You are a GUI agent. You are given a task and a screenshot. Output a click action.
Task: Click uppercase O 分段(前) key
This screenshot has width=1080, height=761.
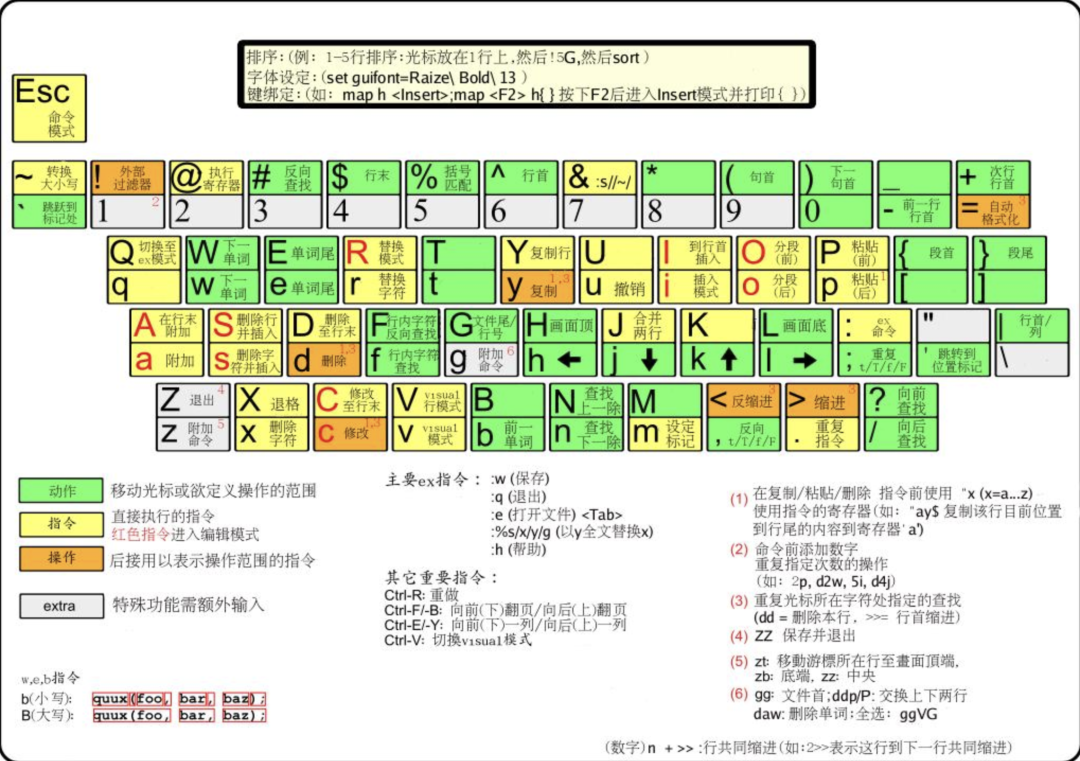773,253
